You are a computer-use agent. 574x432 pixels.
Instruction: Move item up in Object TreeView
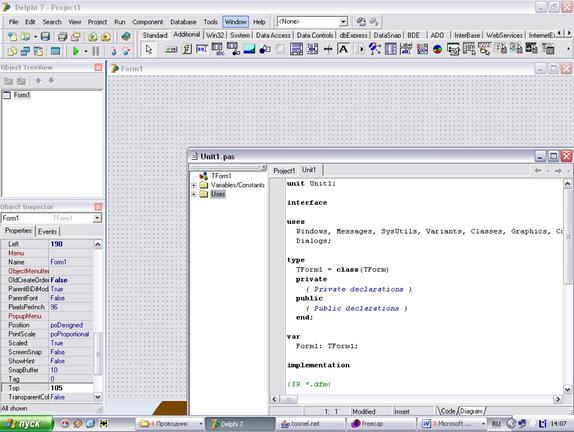38,80
